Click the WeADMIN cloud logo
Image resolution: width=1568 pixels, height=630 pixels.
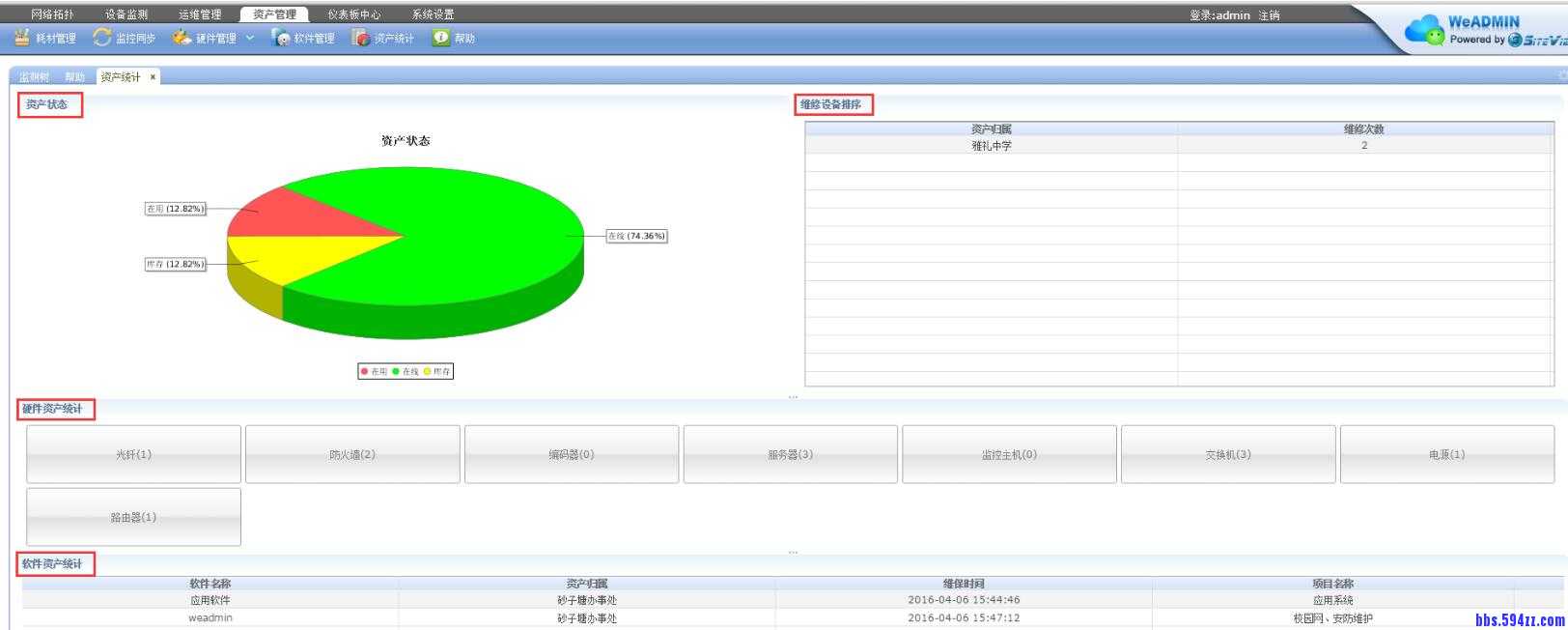1425,30
